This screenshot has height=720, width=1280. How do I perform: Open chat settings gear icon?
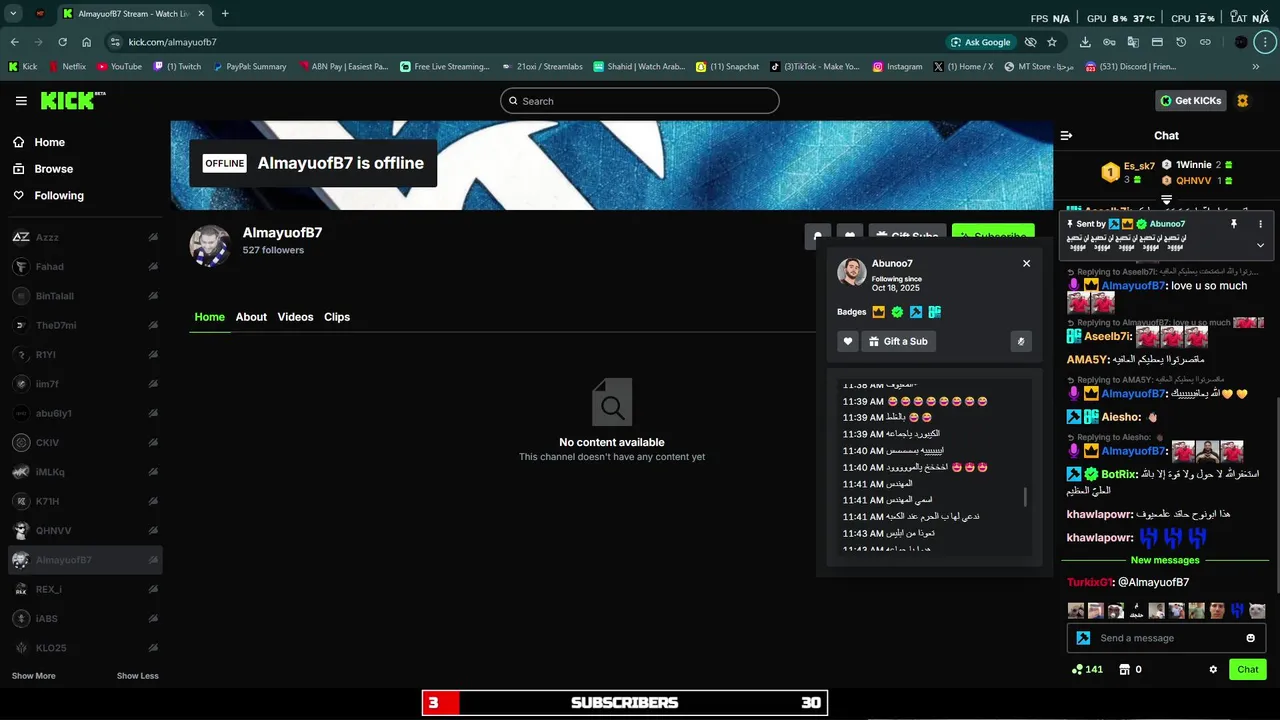click(x=1213, y=669)
